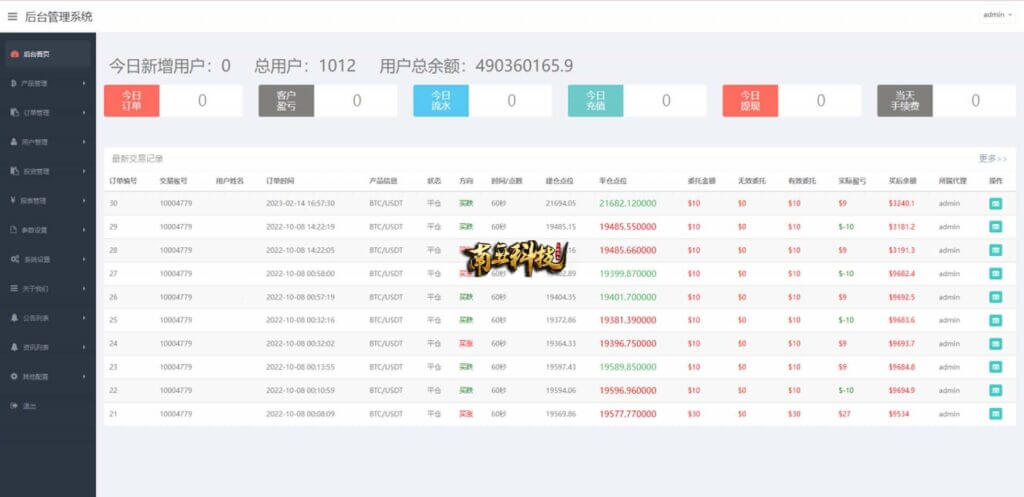The image size is (1024, 497).
Task: Select the 资讯列表 menu label
Action: coord(36,347)
